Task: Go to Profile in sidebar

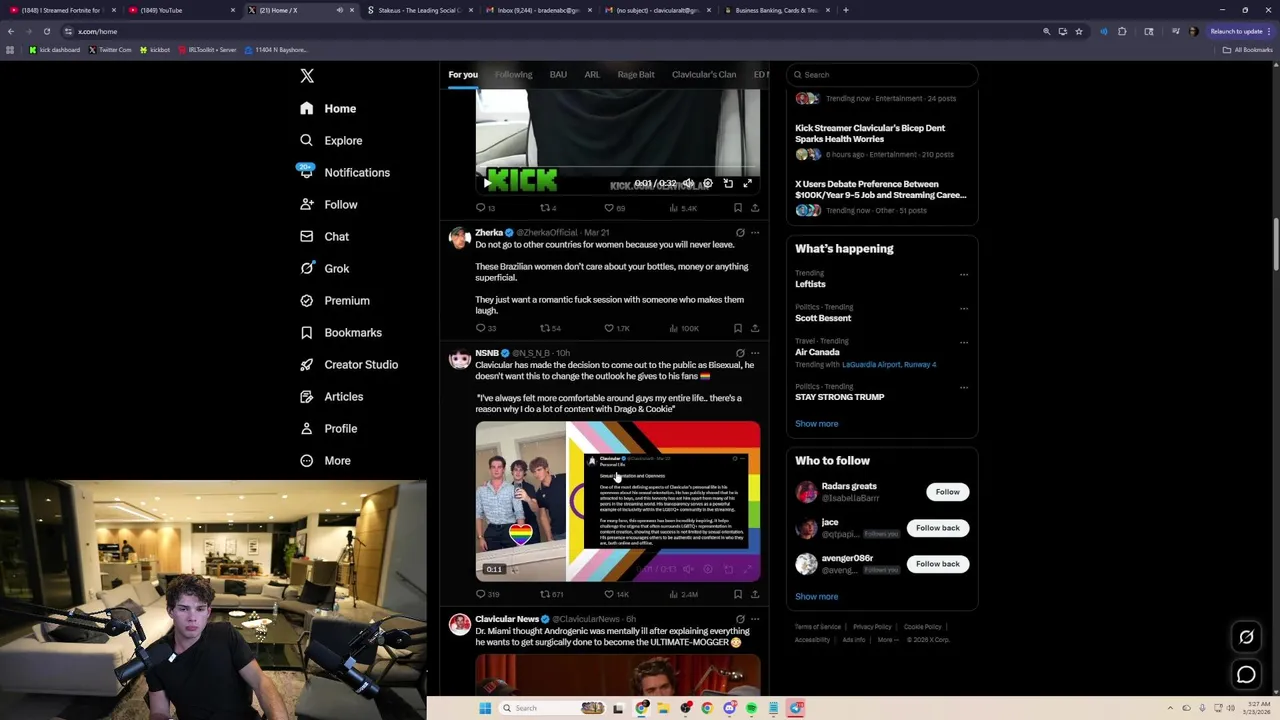Action: [328, 428]
